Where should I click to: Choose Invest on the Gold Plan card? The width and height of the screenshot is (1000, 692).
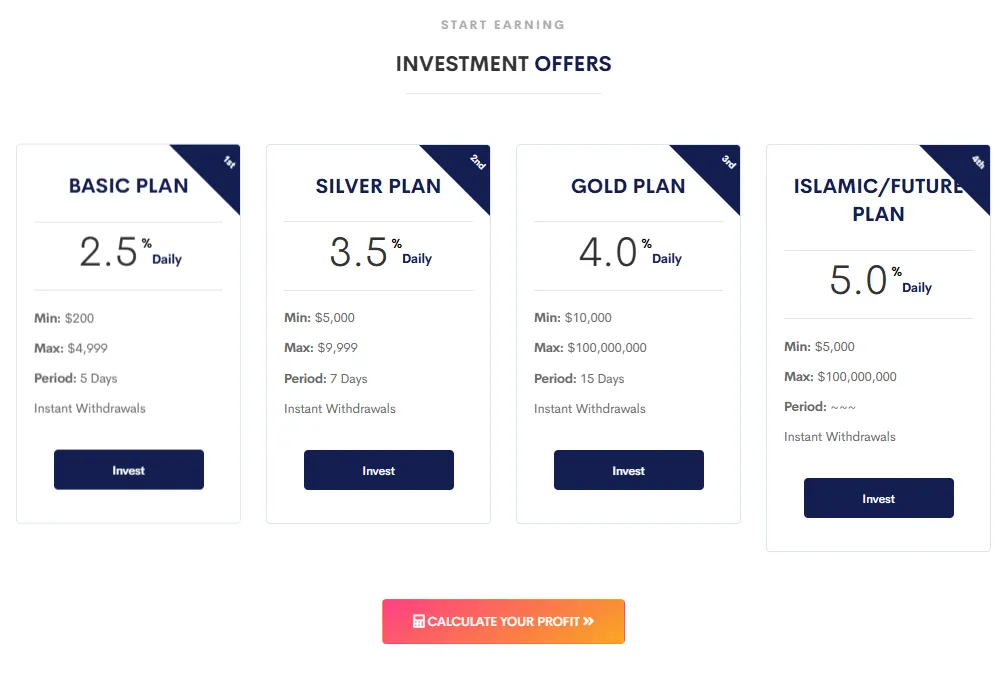coord(628,470)
